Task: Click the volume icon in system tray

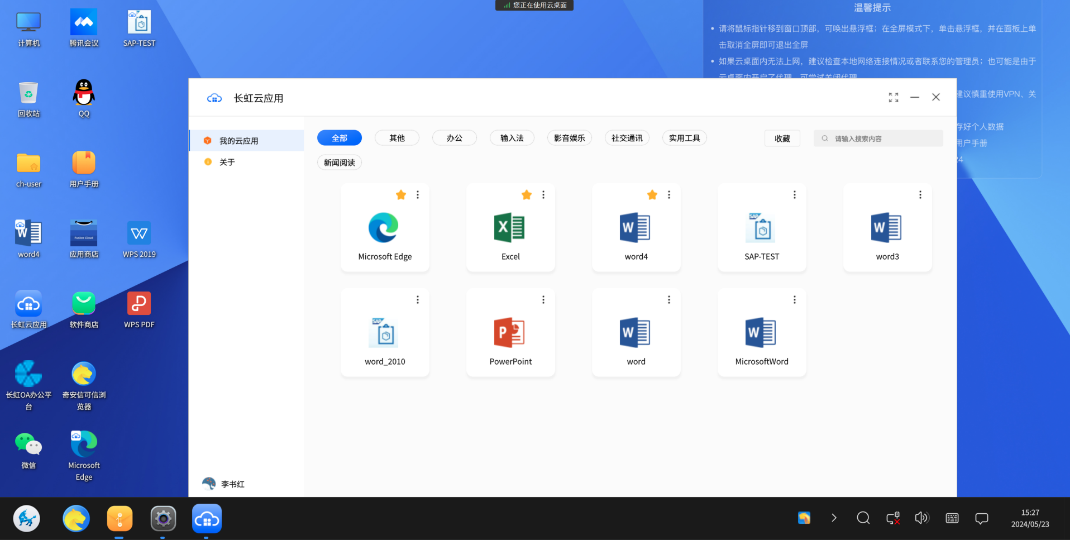Action: (x=922, y=518)
